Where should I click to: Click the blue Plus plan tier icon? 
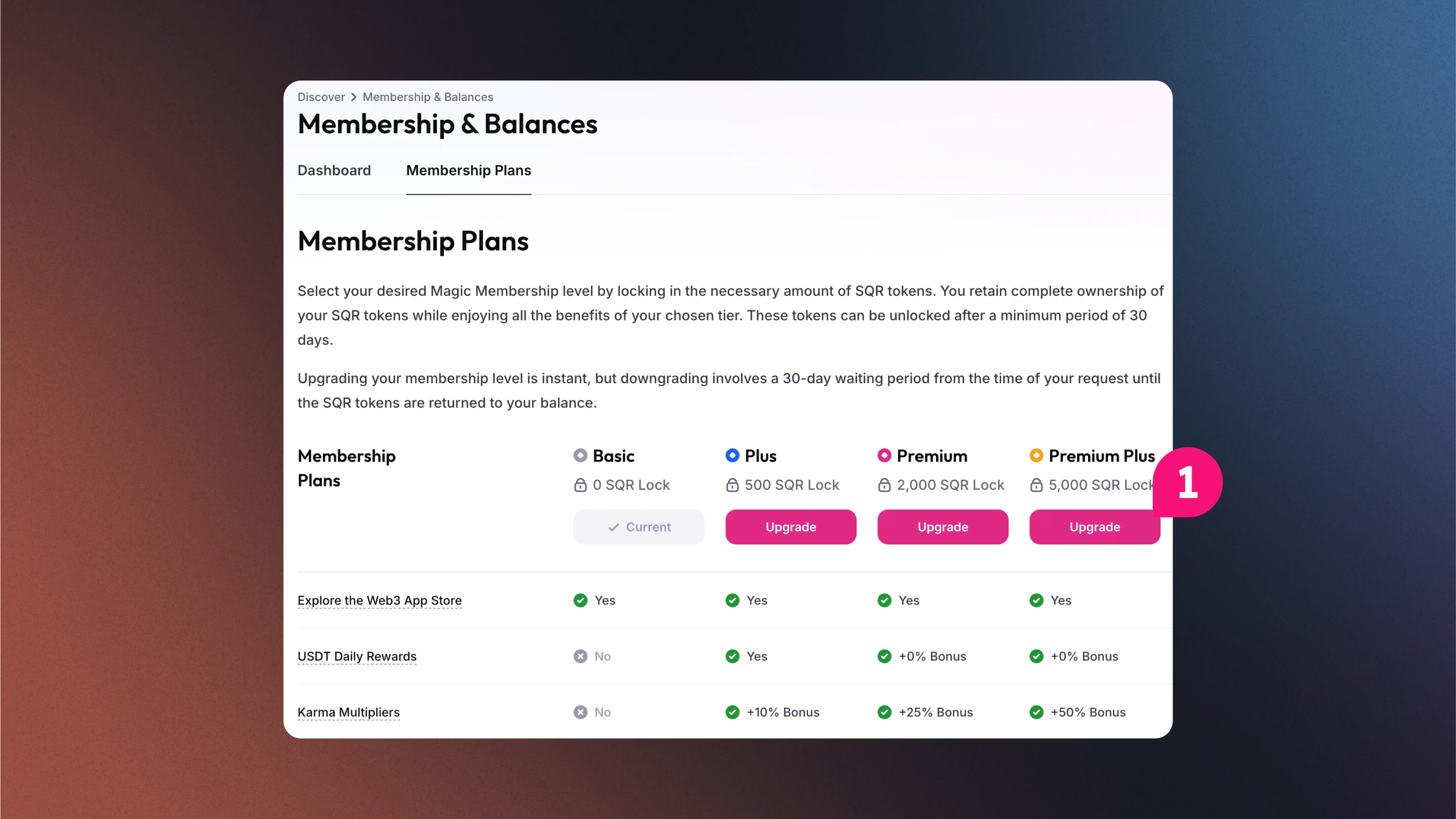coord(732,456)
